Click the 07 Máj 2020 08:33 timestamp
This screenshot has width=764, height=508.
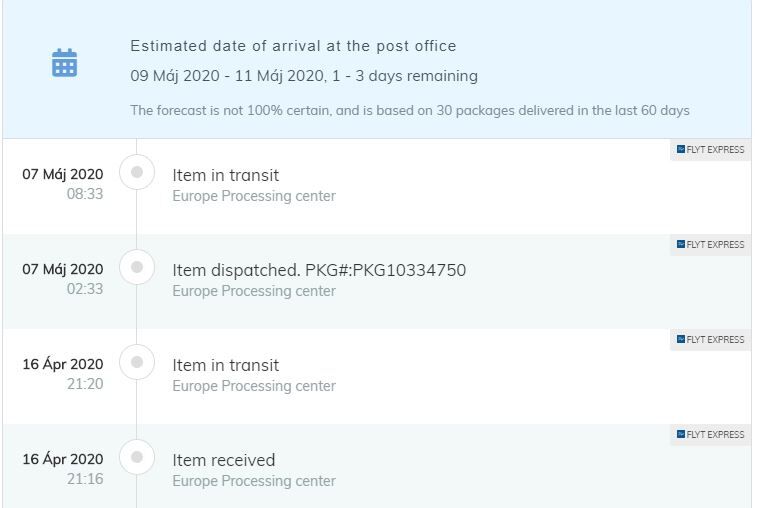coord(63,184)
